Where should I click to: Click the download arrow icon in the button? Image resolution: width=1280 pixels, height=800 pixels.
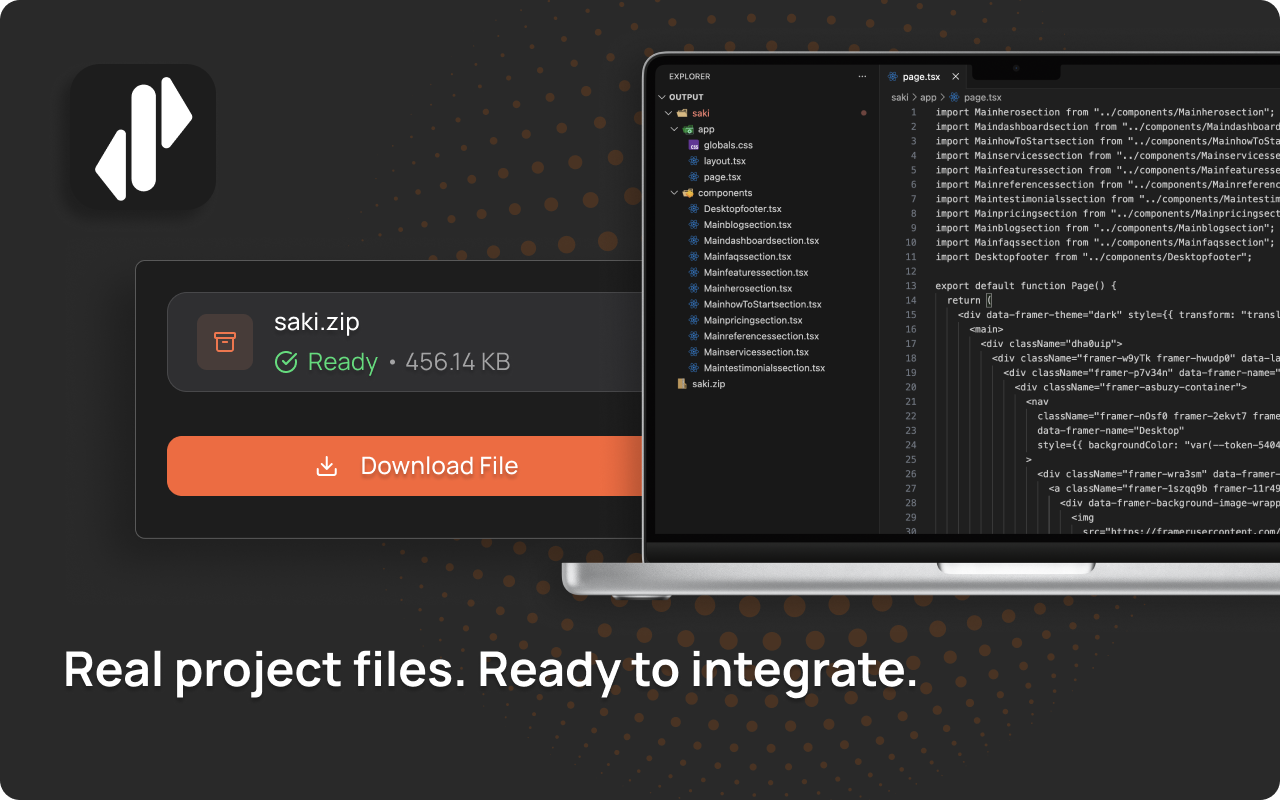pyautogui.click(x=326, y=466)
